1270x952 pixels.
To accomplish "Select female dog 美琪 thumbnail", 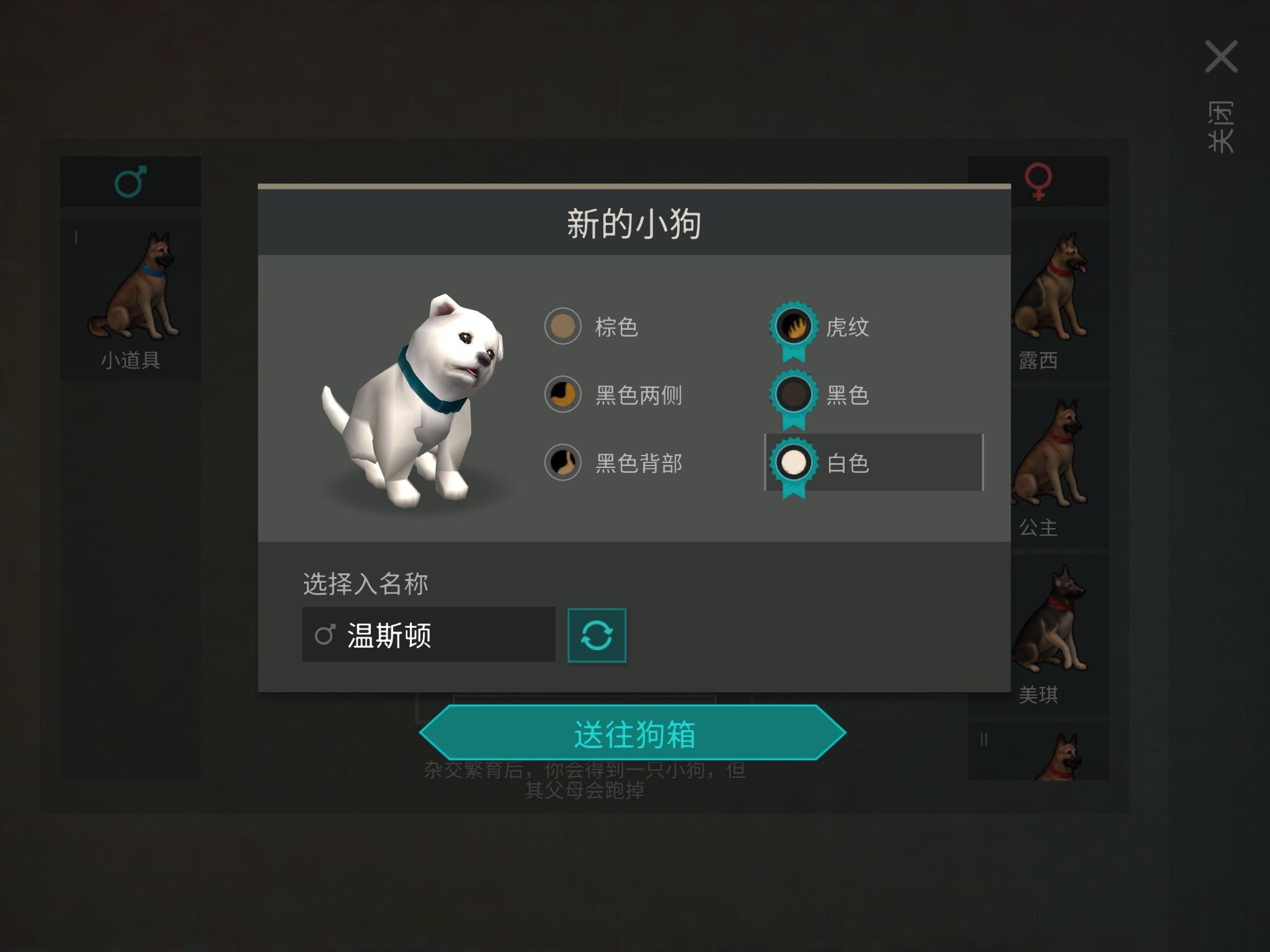I will [1060, 634].
